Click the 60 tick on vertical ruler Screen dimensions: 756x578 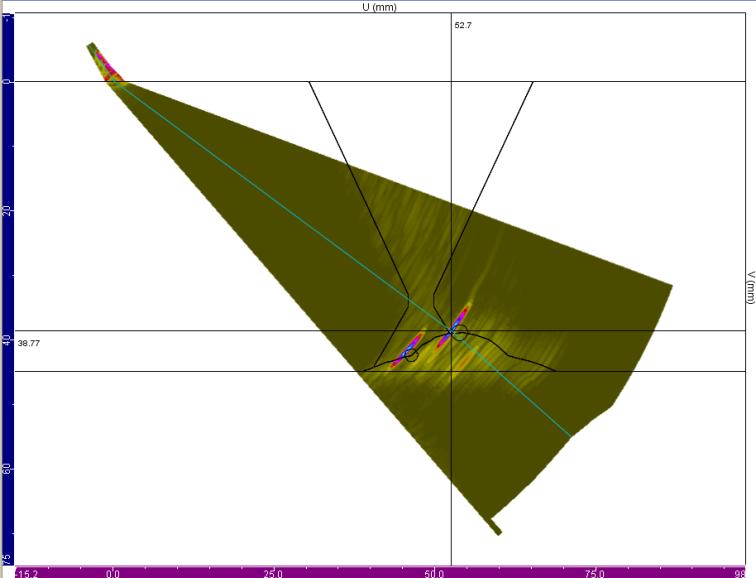click(x=7, y=468)
